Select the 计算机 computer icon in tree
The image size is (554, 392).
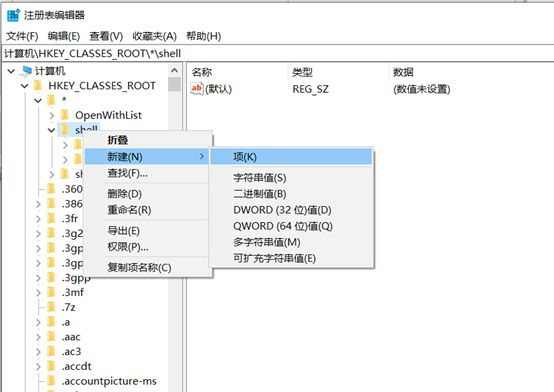click(x=26, y=71)
